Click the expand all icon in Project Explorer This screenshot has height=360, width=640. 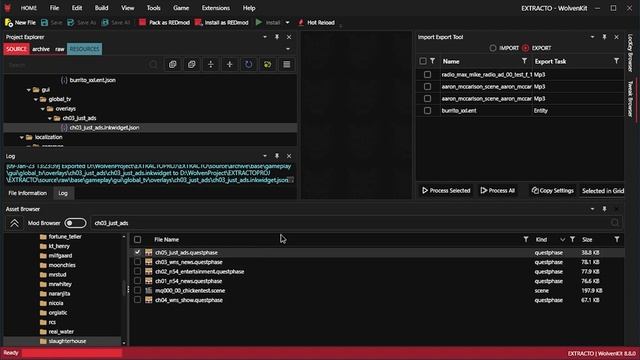pyautogui.click(x=173, y=64)
